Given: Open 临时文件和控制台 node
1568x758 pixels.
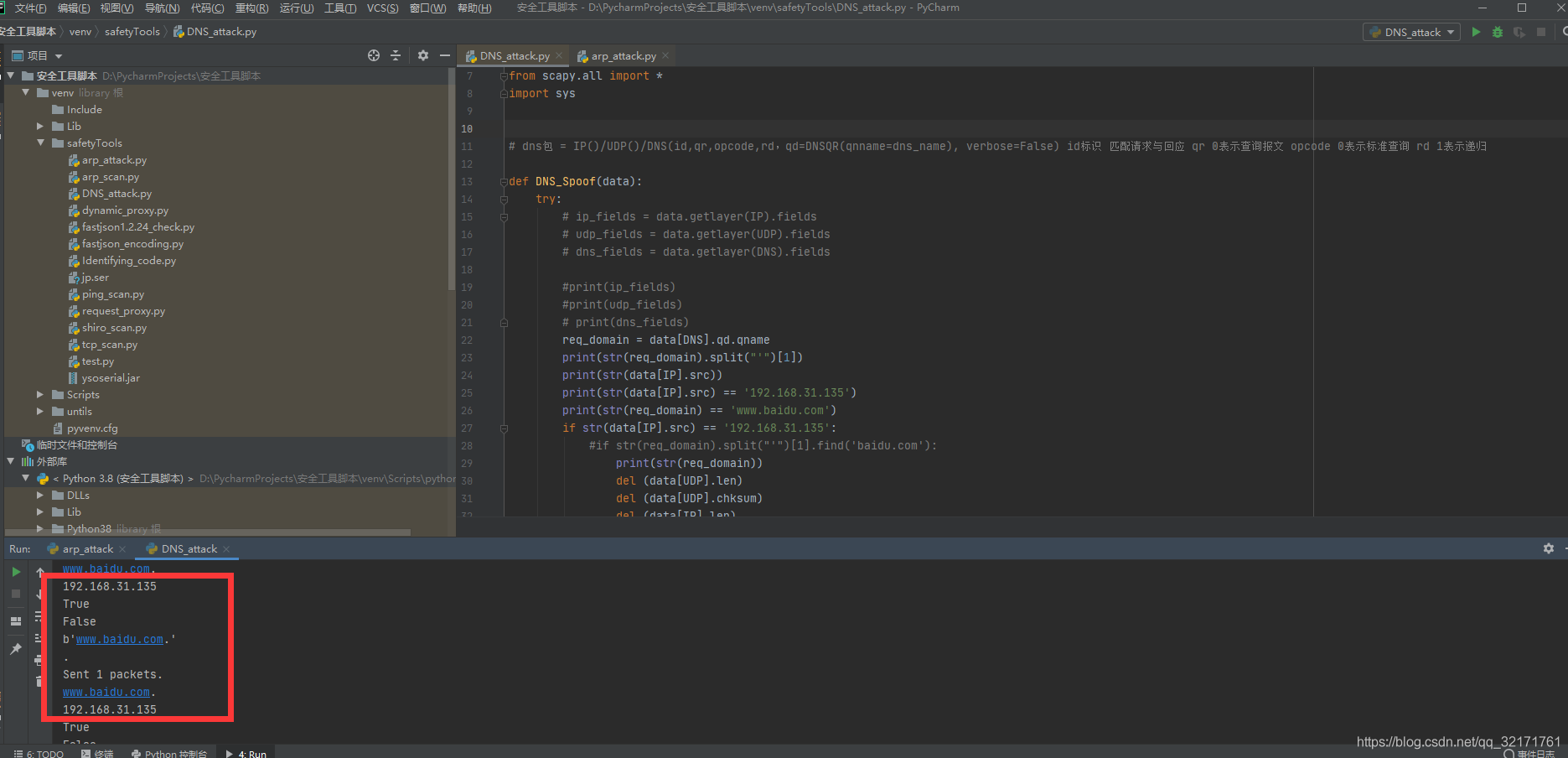Looking at the screenshot, I should tap(76, 445).
